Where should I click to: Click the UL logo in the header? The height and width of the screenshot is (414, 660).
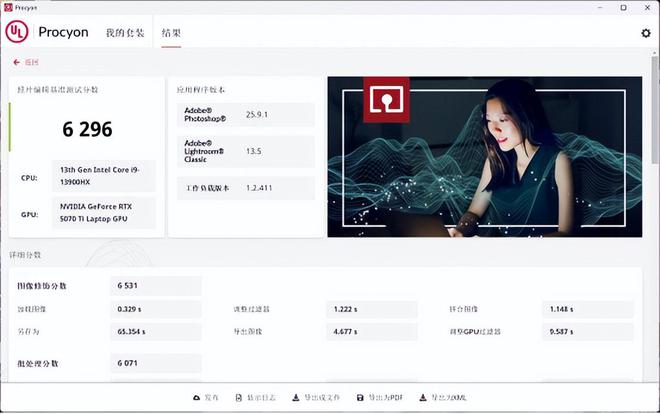[x=17, y=32]
